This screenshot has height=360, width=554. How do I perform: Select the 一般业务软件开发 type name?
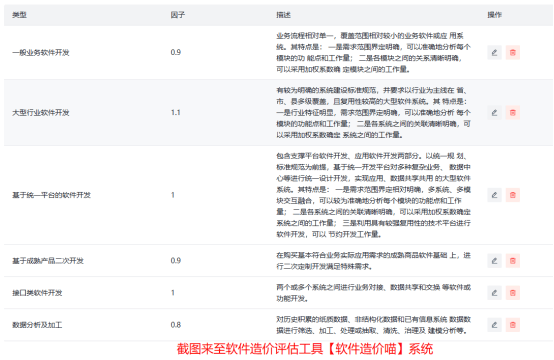coord(41,53)
